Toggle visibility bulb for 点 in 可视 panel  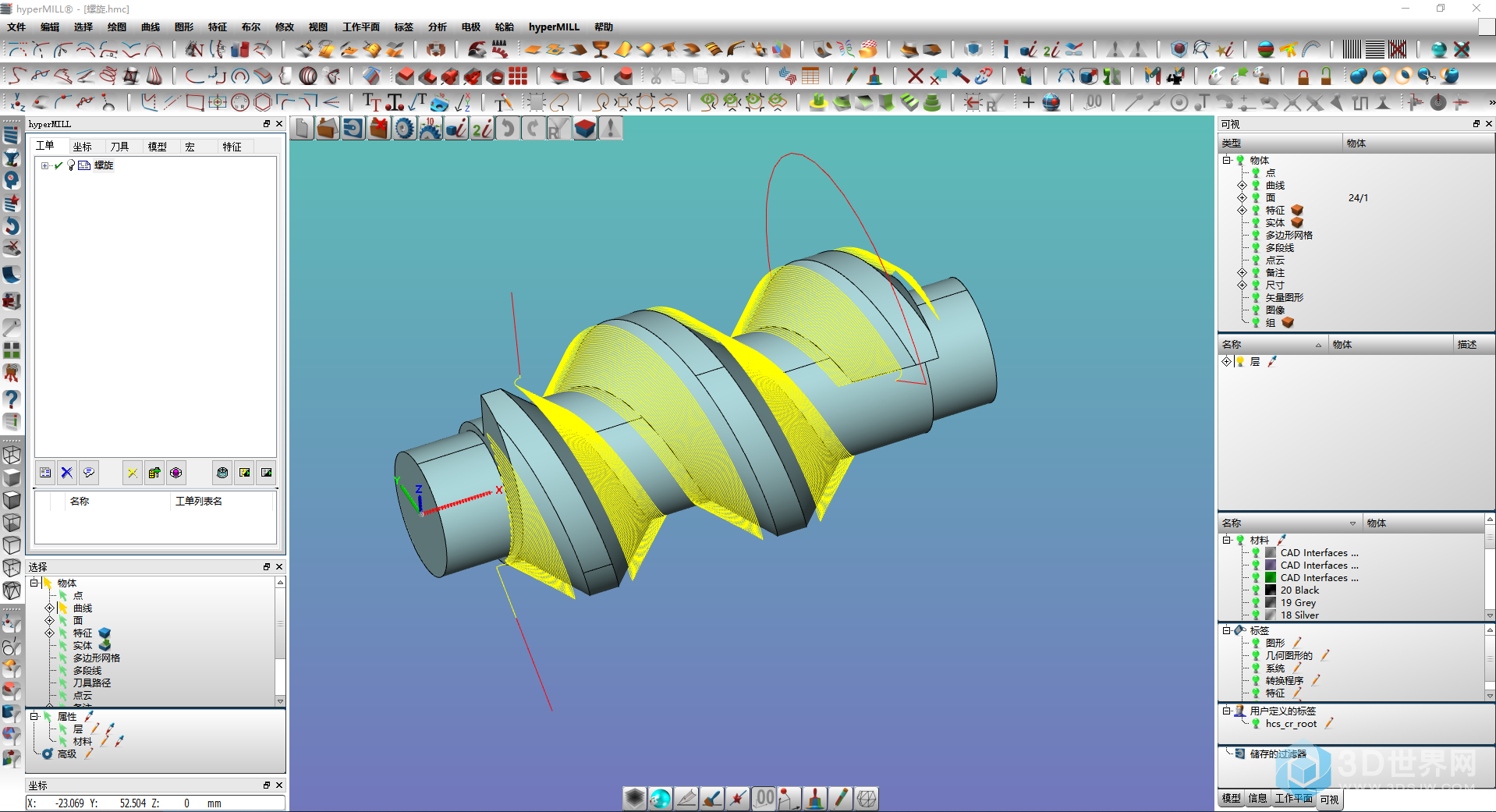[1256, 173]
